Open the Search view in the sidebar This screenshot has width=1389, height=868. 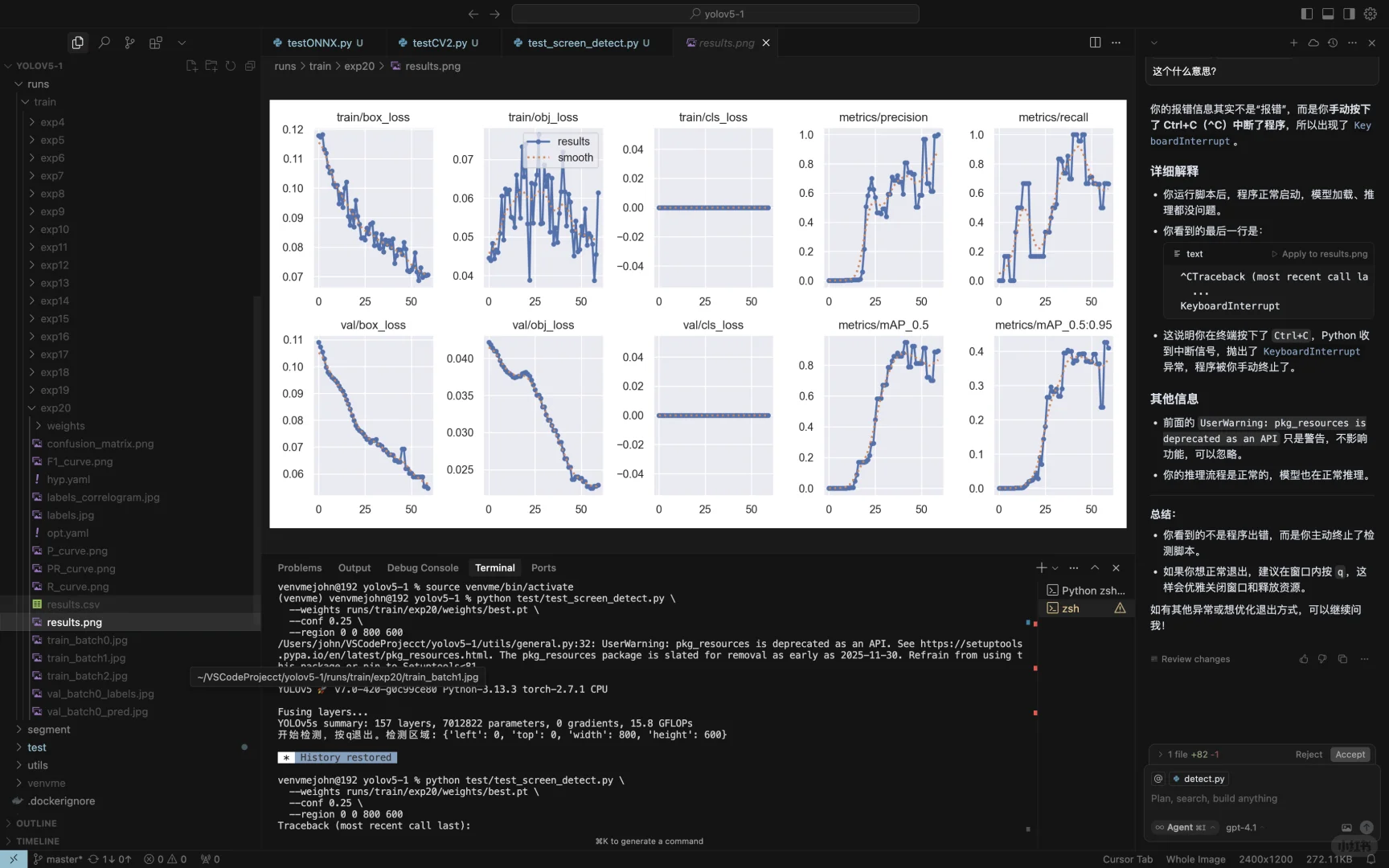[104, 42]
